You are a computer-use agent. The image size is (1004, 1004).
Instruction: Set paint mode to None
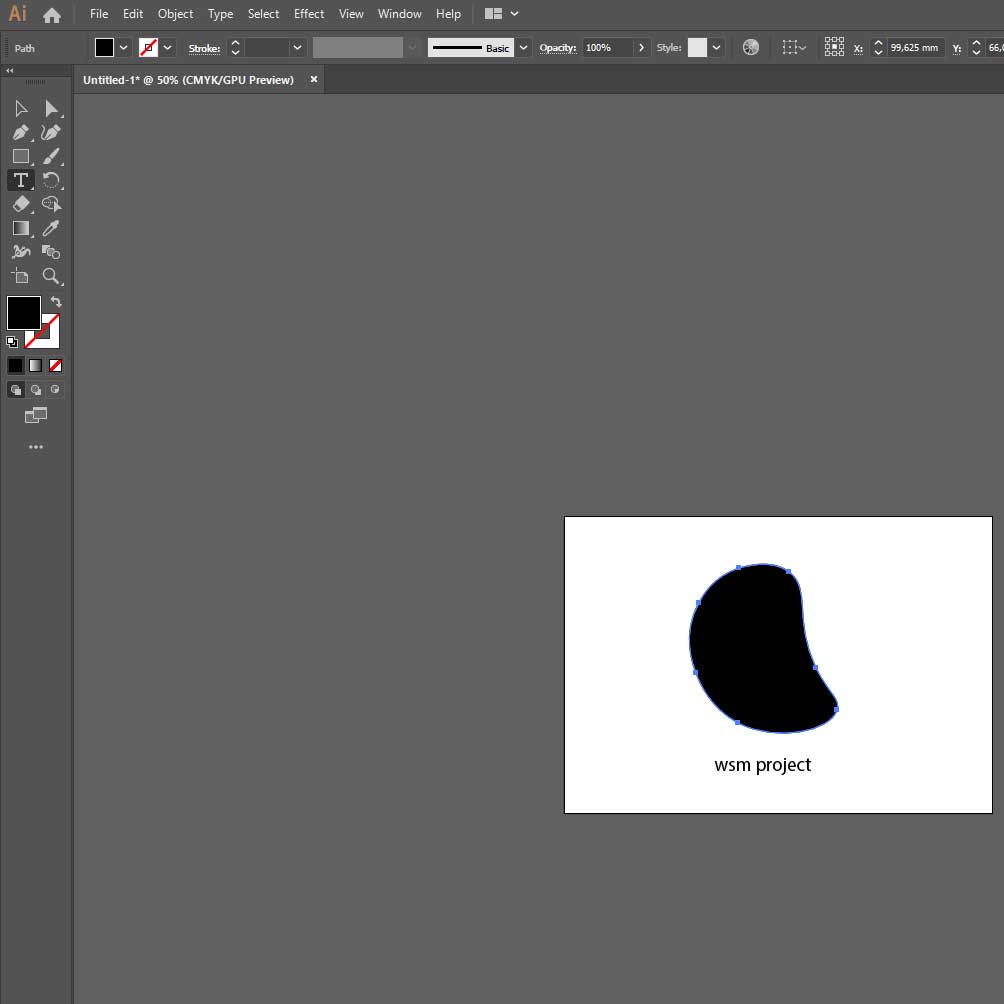pos(56,366)
